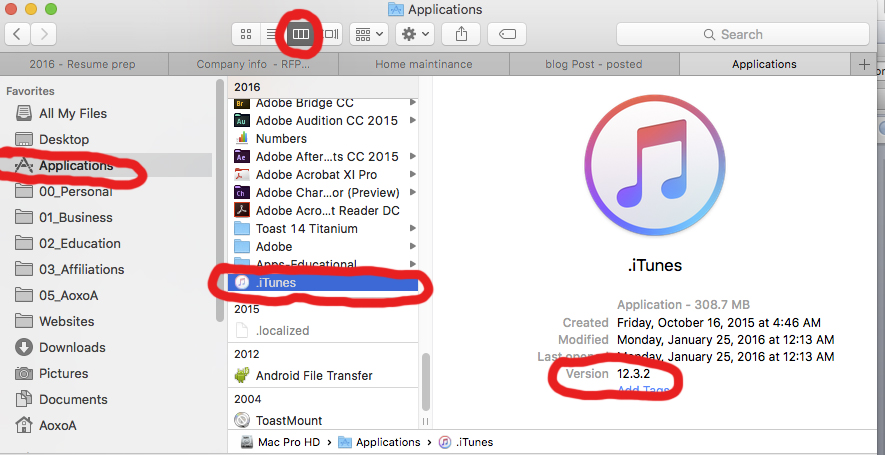Click the version value 12.3.2
885x455 pixels.
[633, 374]
